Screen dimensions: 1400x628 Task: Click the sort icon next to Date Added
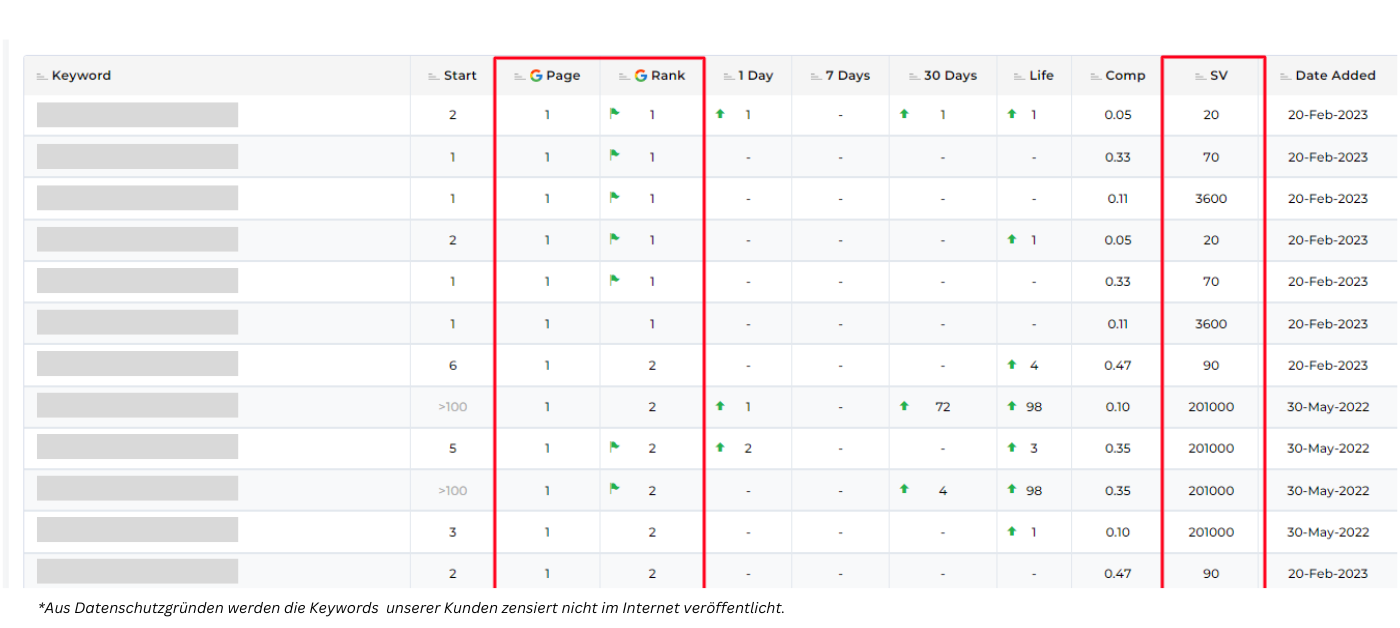(1285, 76)
